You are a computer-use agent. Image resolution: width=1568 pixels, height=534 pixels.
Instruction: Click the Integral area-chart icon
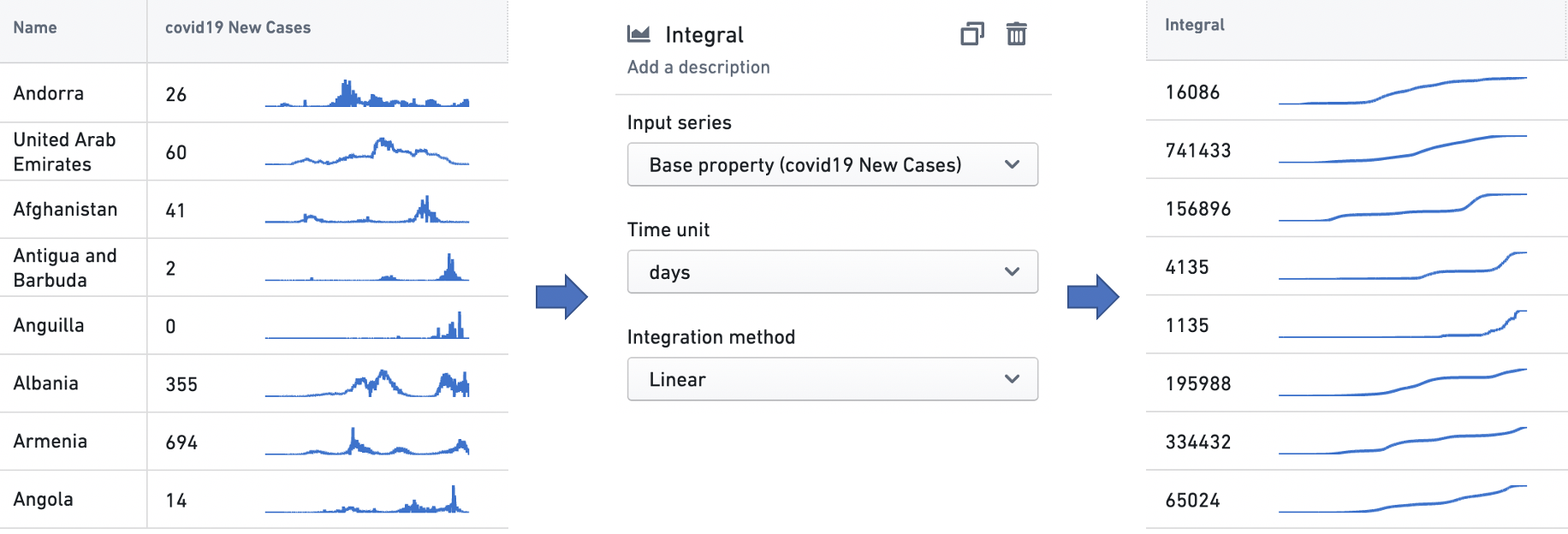638,34
